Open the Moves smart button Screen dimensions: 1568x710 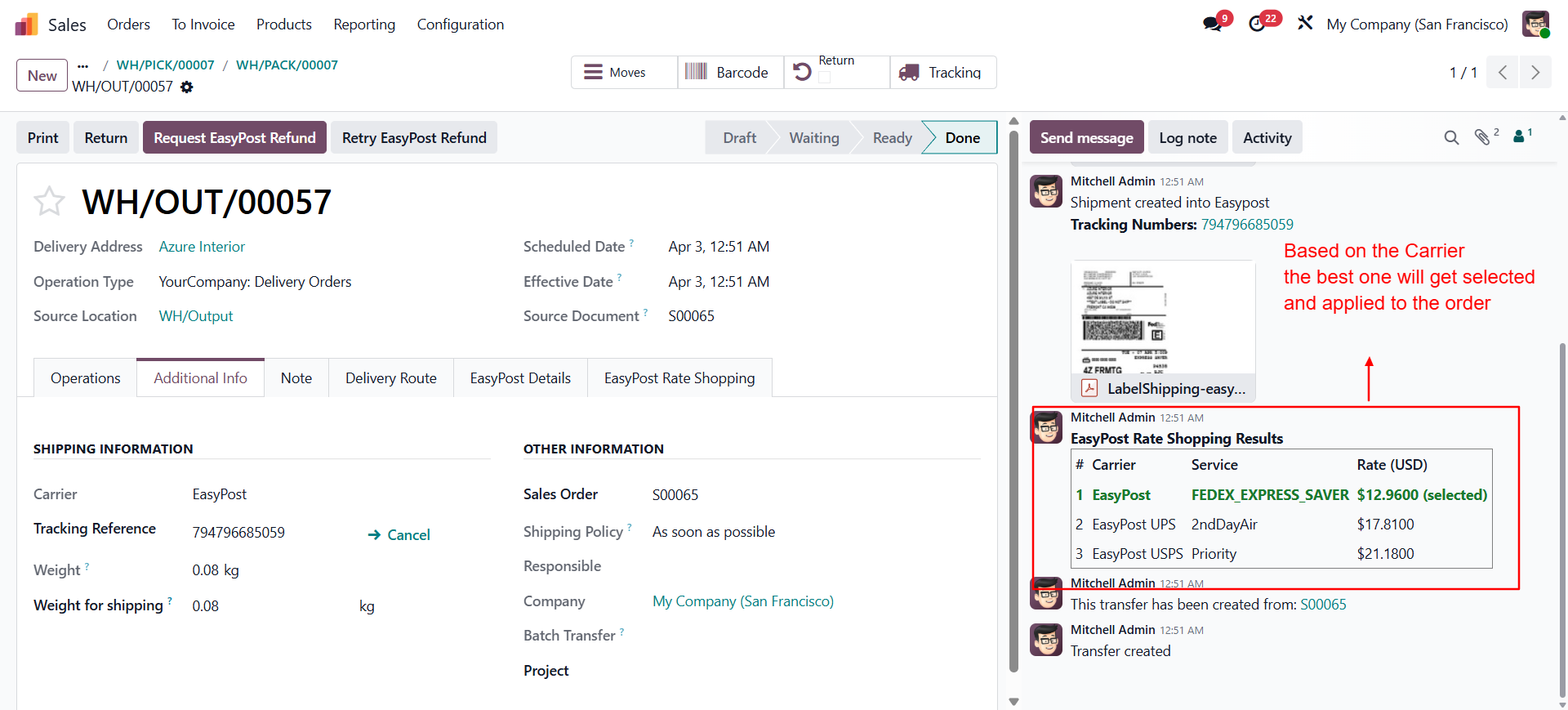coord(624,72)
